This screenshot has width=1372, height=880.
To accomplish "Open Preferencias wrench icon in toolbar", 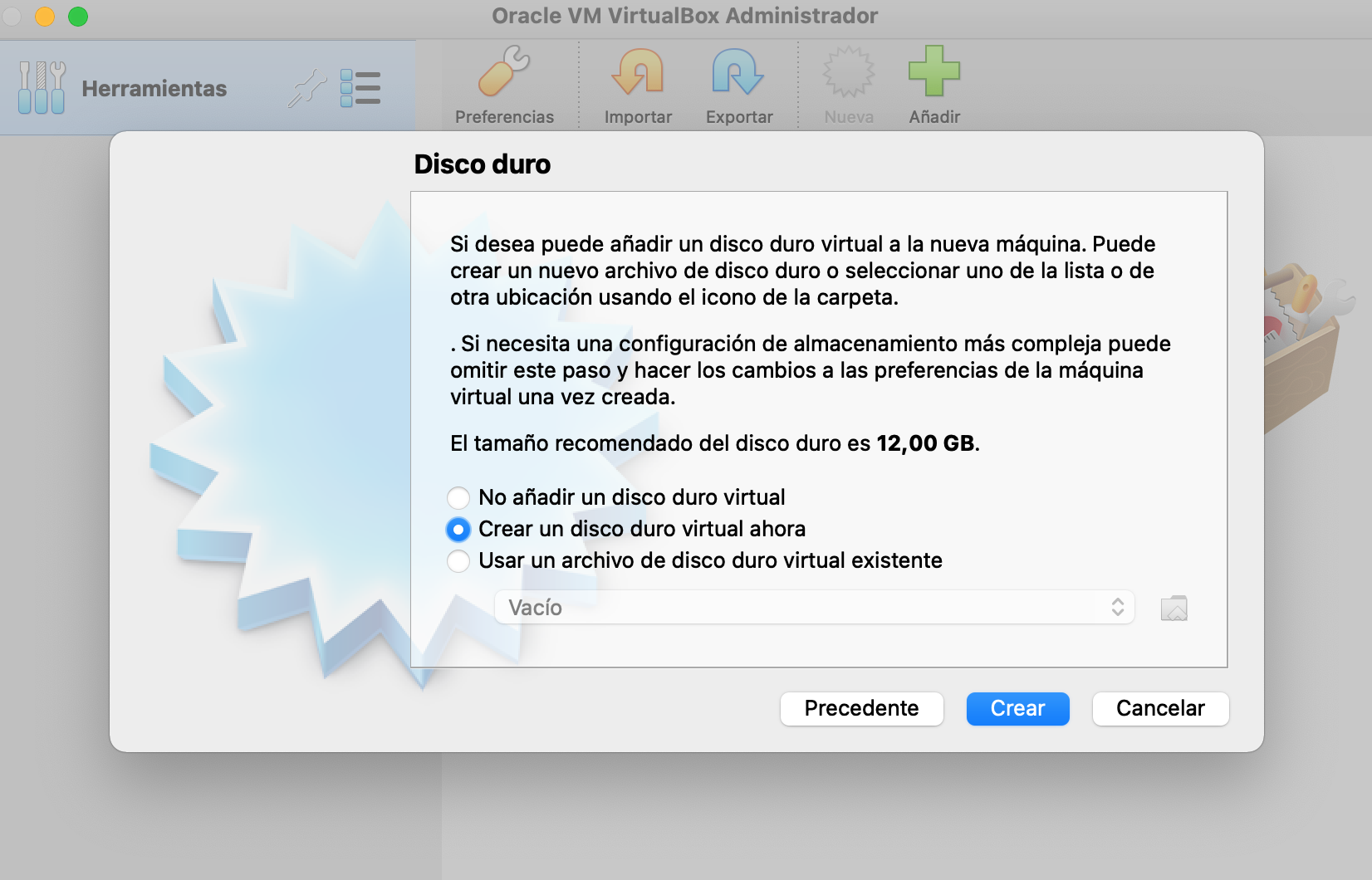I will tap(504, 71).
